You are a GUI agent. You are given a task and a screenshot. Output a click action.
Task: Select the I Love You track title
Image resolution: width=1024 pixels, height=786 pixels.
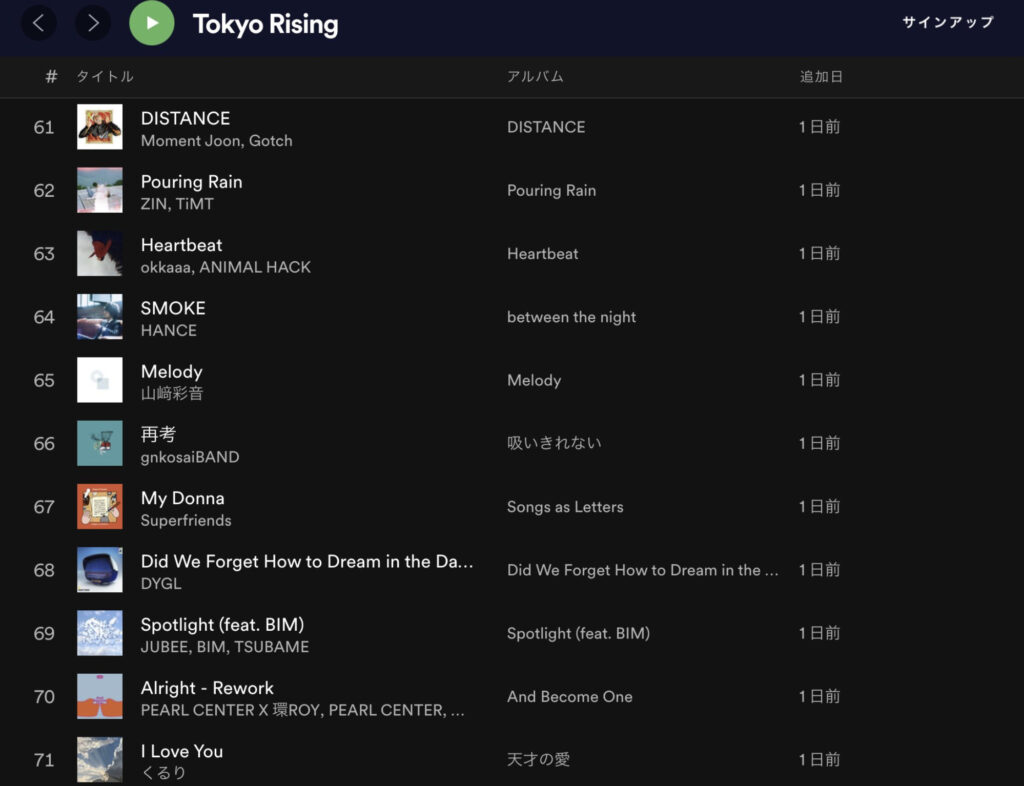coord(182,751)
